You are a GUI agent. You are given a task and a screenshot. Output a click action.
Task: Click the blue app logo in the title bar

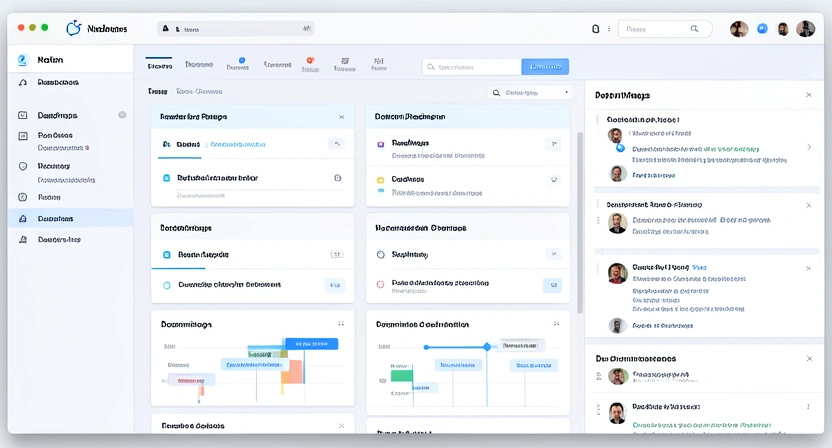[74, 28]
